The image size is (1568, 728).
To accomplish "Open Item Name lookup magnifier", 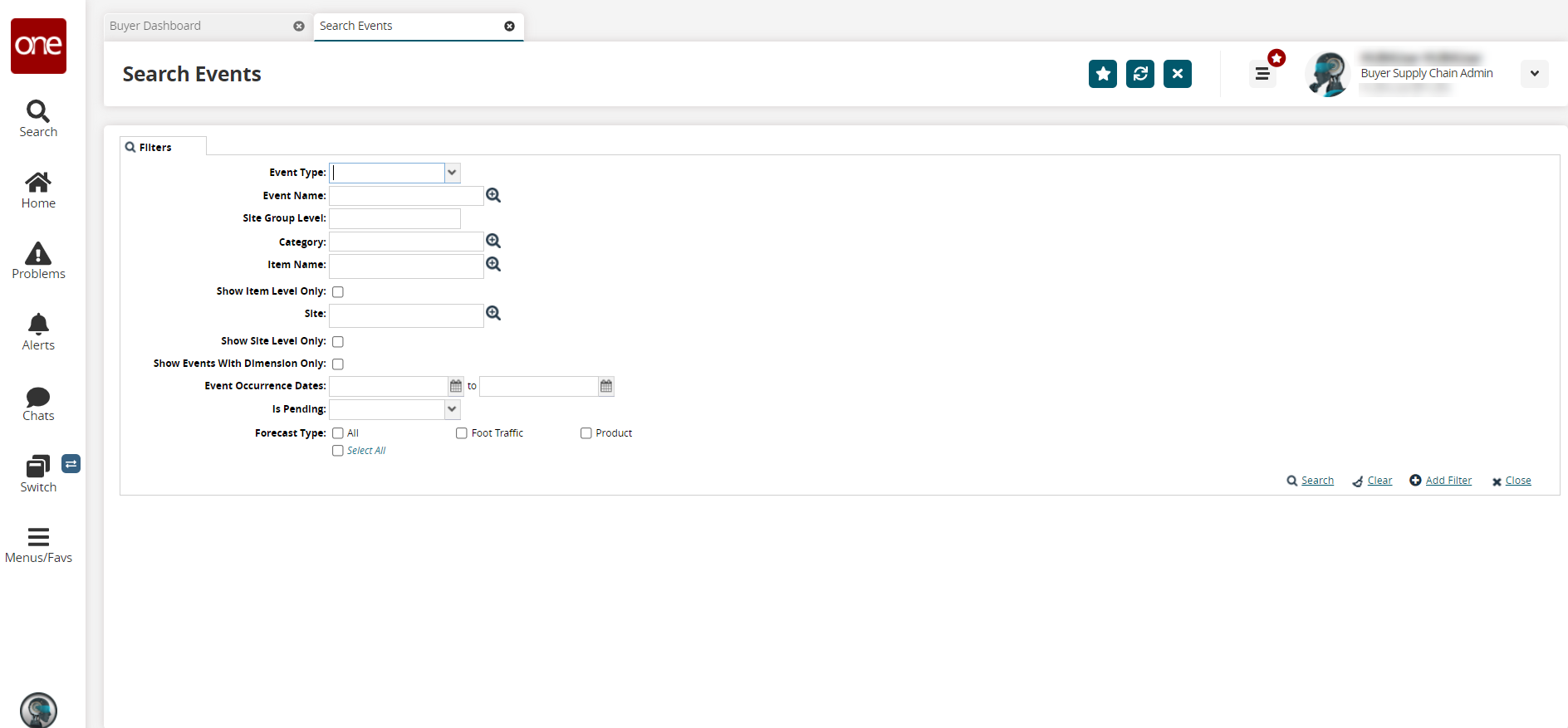I will click(x=493, y=264).
